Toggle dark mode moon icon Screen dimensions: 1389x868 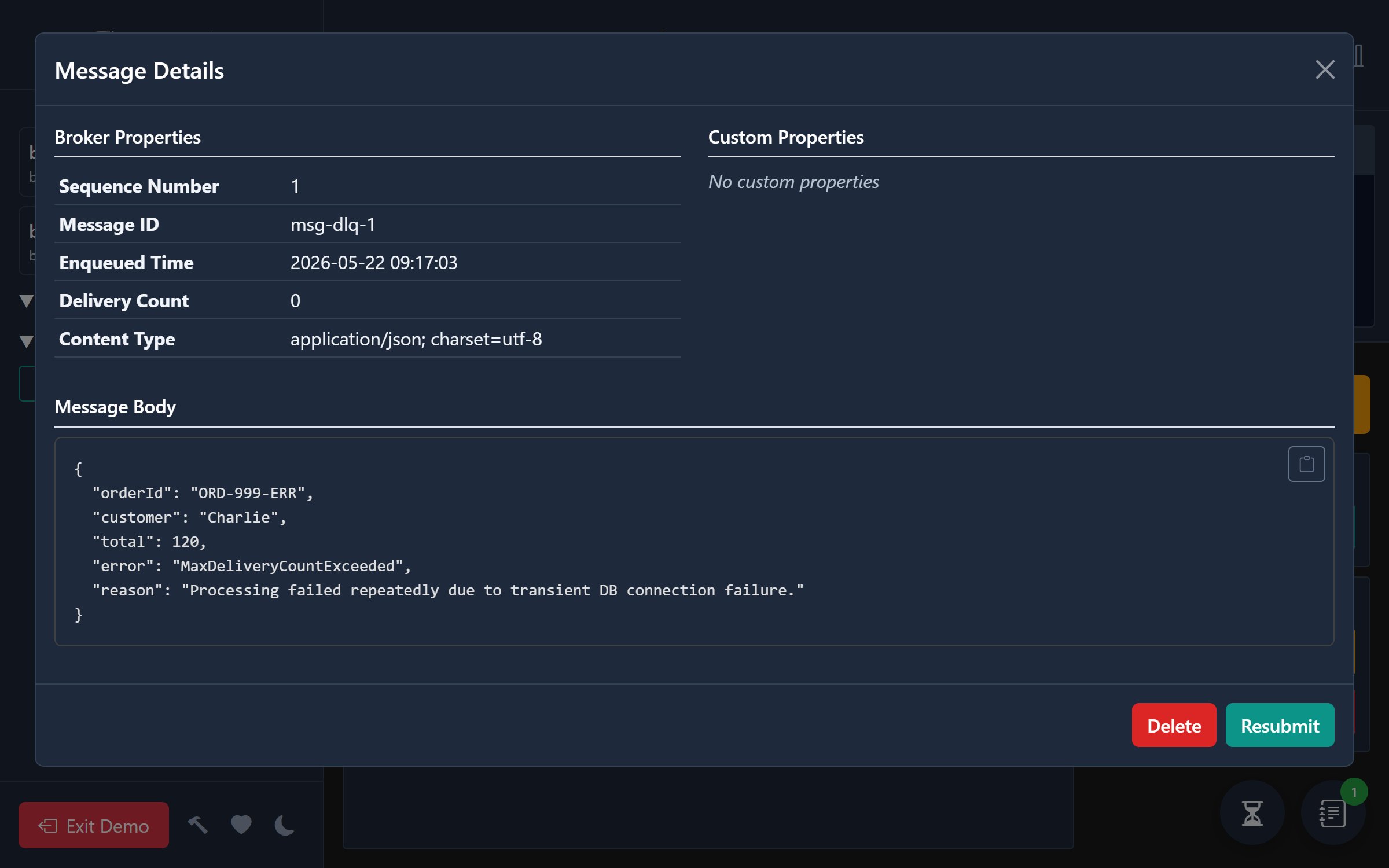click(284, 825)
